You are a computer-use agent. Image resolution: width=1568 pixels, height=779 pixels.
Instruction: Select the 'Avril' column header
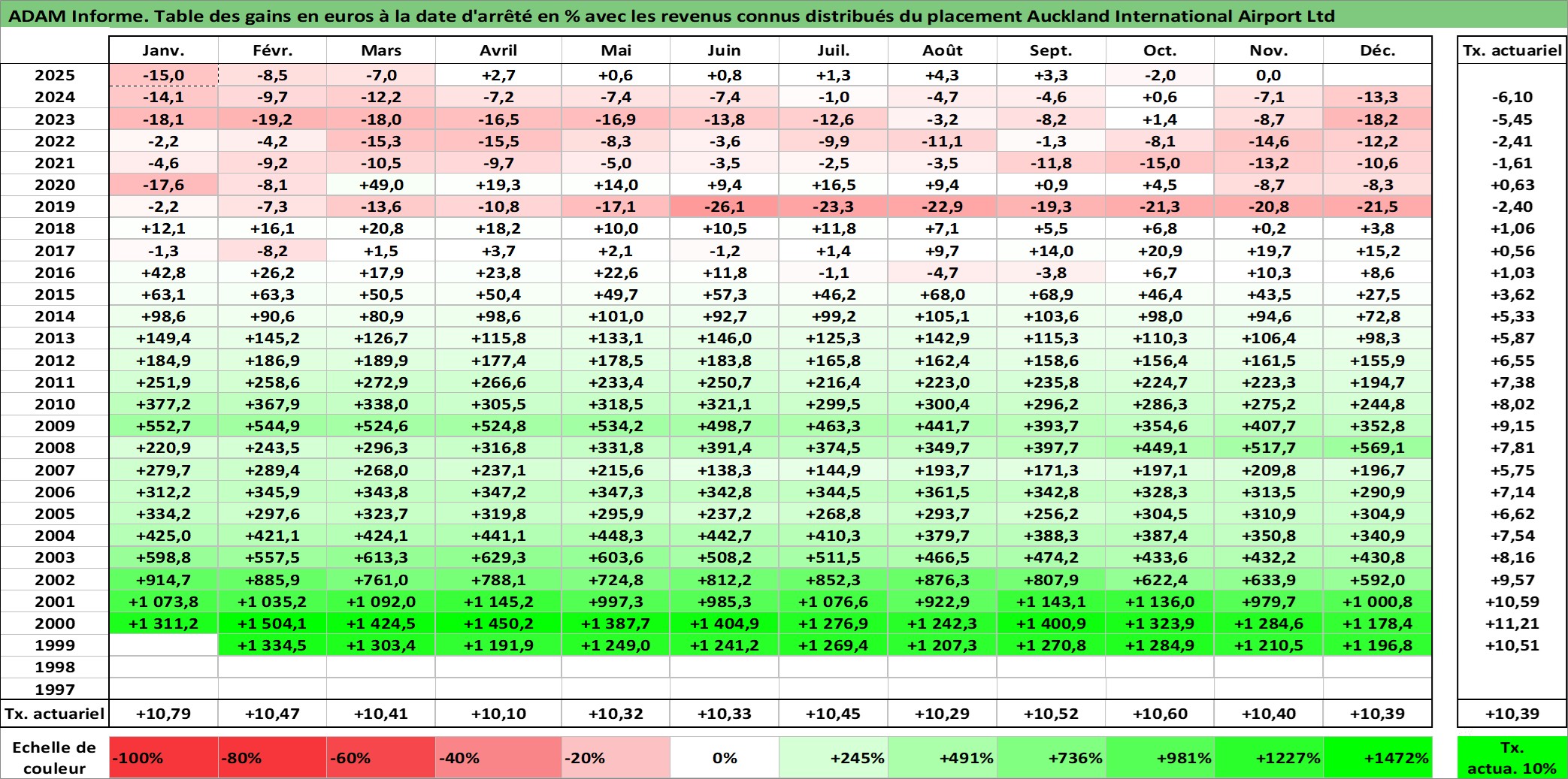point(498,50)
